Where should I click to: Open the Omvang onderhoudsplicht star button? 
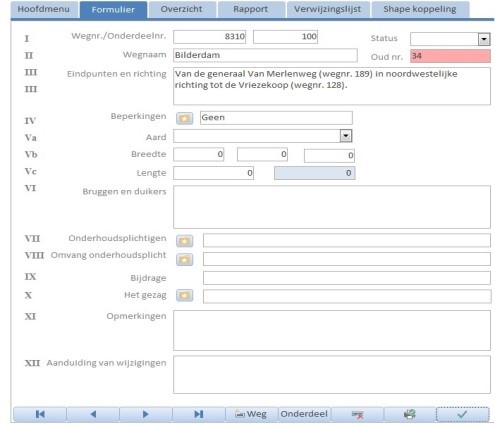click(185, 259)
